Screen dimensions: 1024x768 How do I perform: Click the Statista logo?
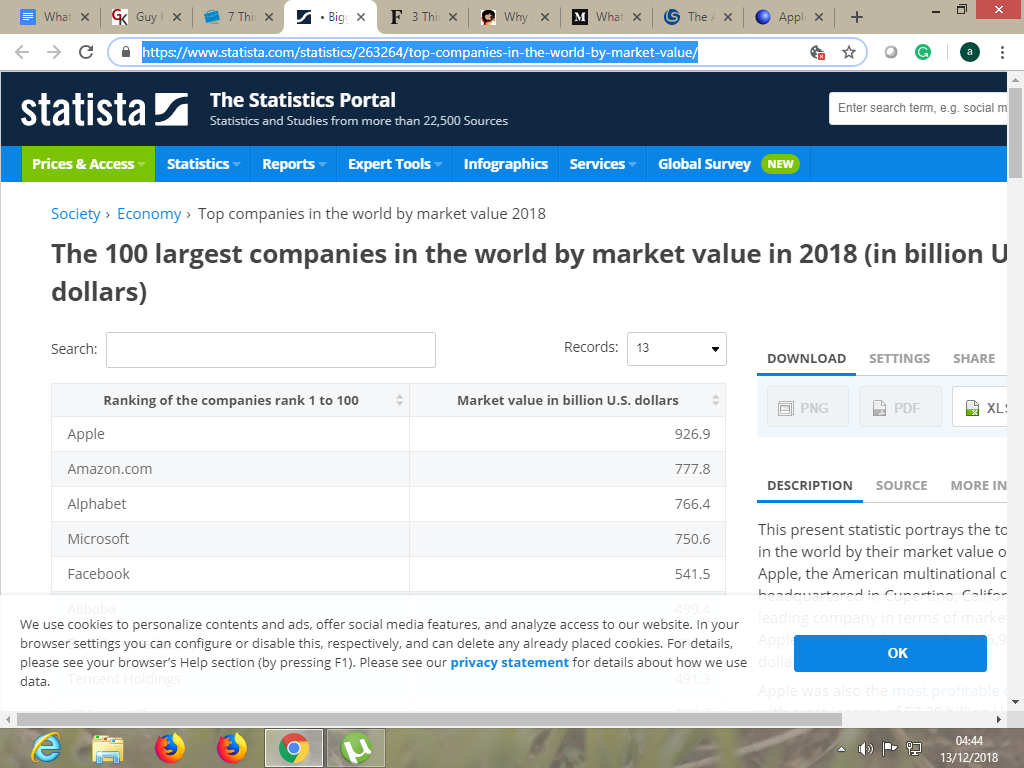click(x=104, y=109)
